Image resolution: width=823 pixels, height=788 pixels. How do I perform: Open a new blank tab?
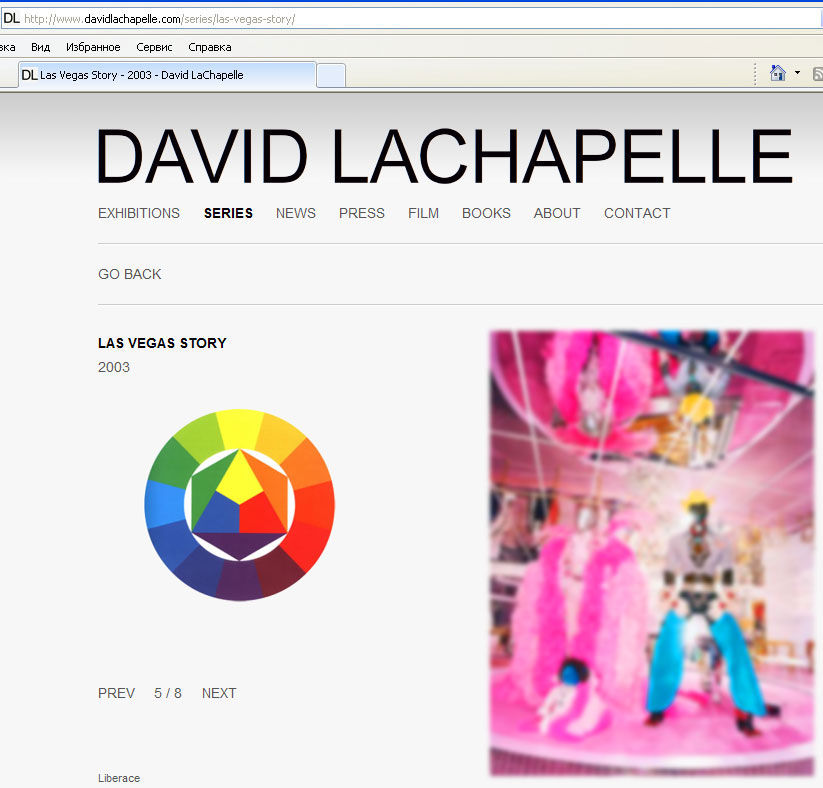pos(331,76)
